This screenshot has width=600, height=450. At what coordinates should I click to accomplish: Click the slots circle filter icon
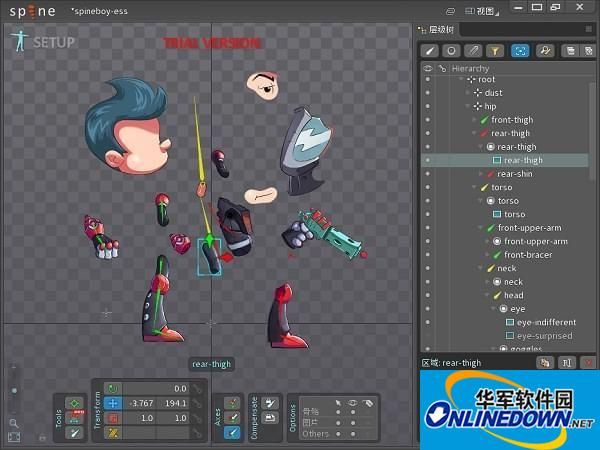coord(452,51)
